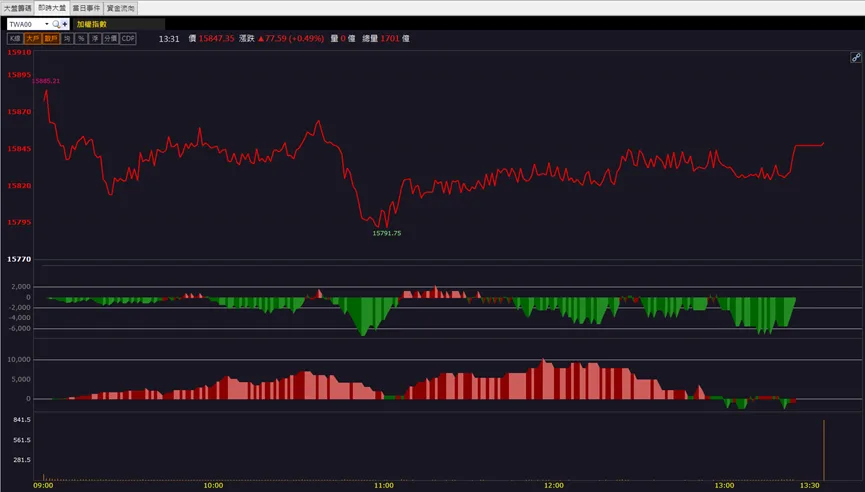The image size is (865, 492).
Task: Expand the TWA00 symbol dropdown arrow
Action: [x=46, y=24]
